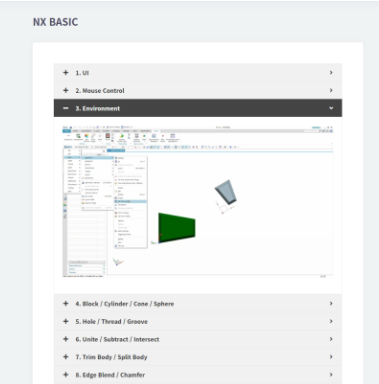Select the "3. Environment" section title
379x384 pixels.
point(98,108)
